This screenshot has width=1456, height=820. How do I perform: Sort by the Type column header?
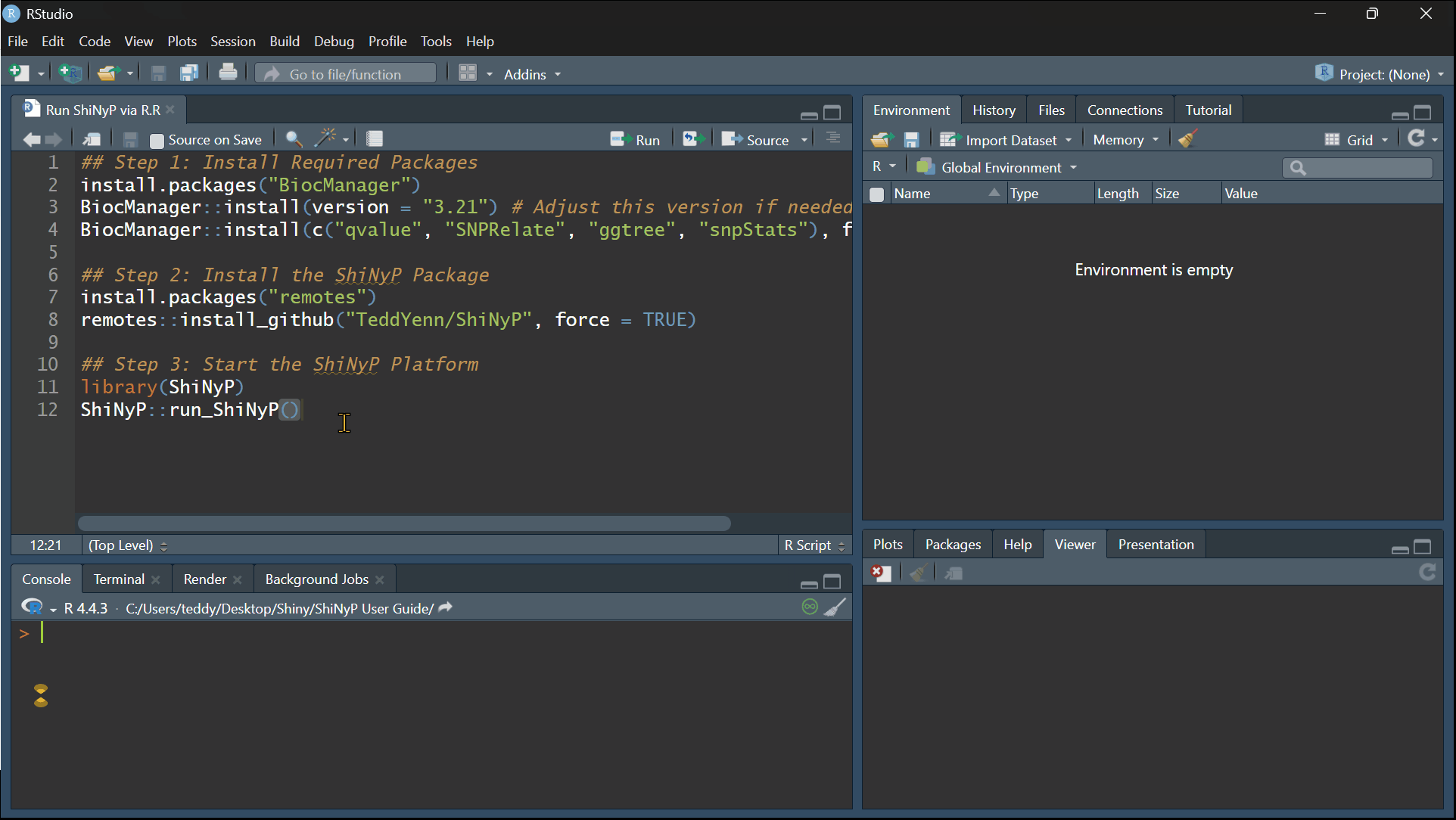pos(1050,194)
